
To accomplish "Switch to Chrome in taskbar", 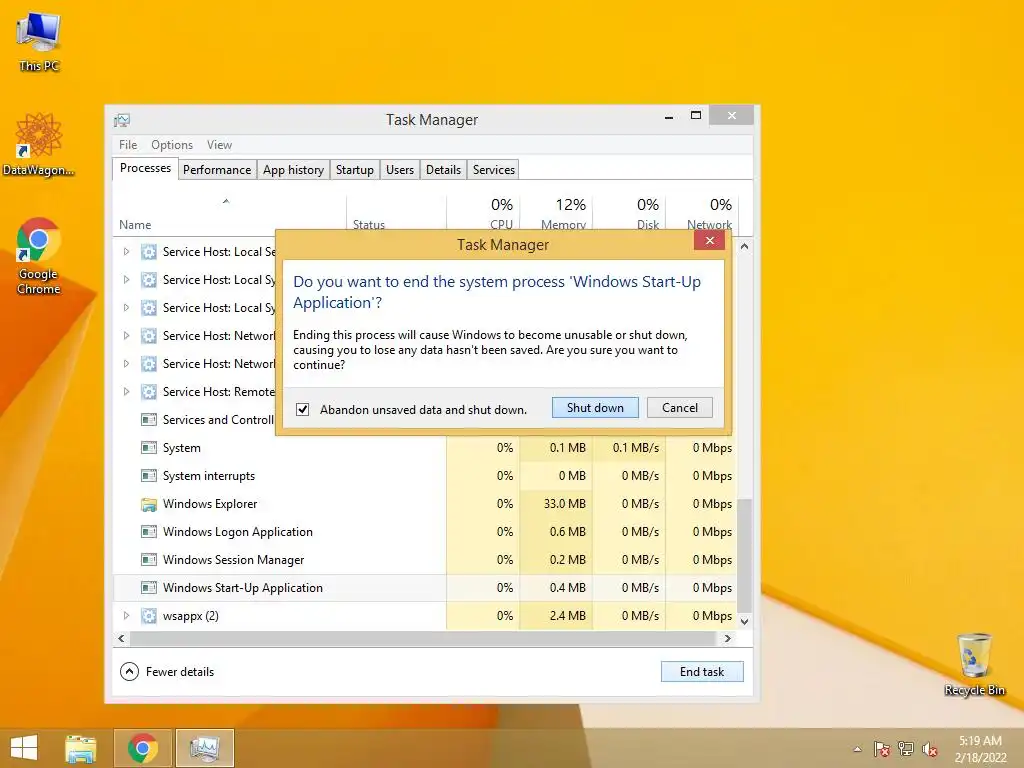I will click(142, 748).
